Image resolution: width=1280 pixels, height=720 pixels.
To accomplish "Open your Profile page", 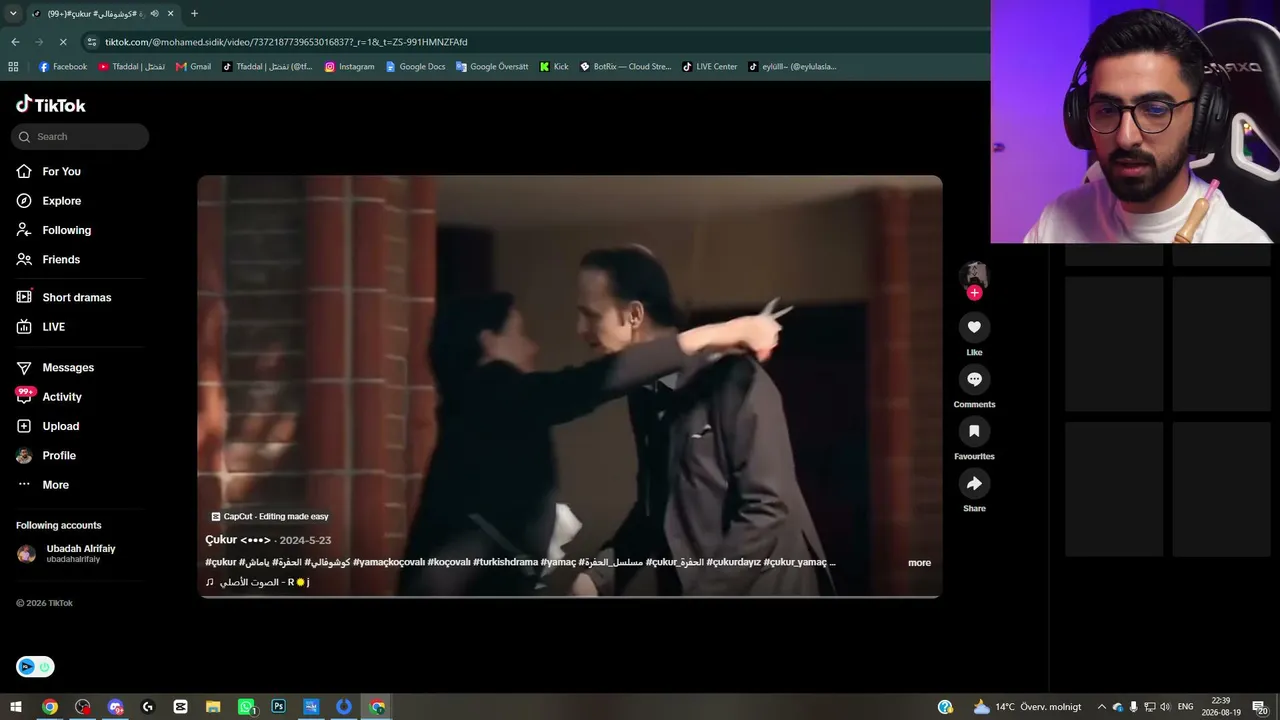I will click(x=46, y=455).
